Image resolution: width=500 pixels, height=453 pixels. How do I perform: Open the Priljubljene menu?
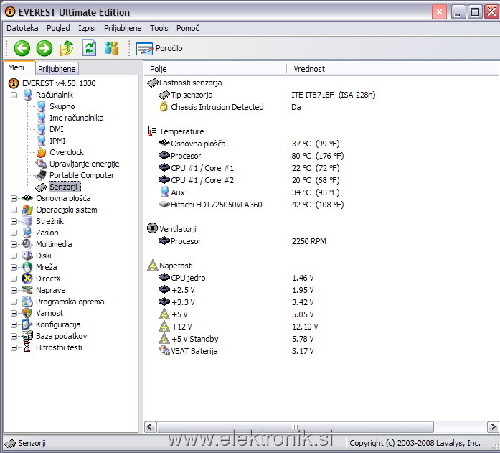(x=122, y=28)
